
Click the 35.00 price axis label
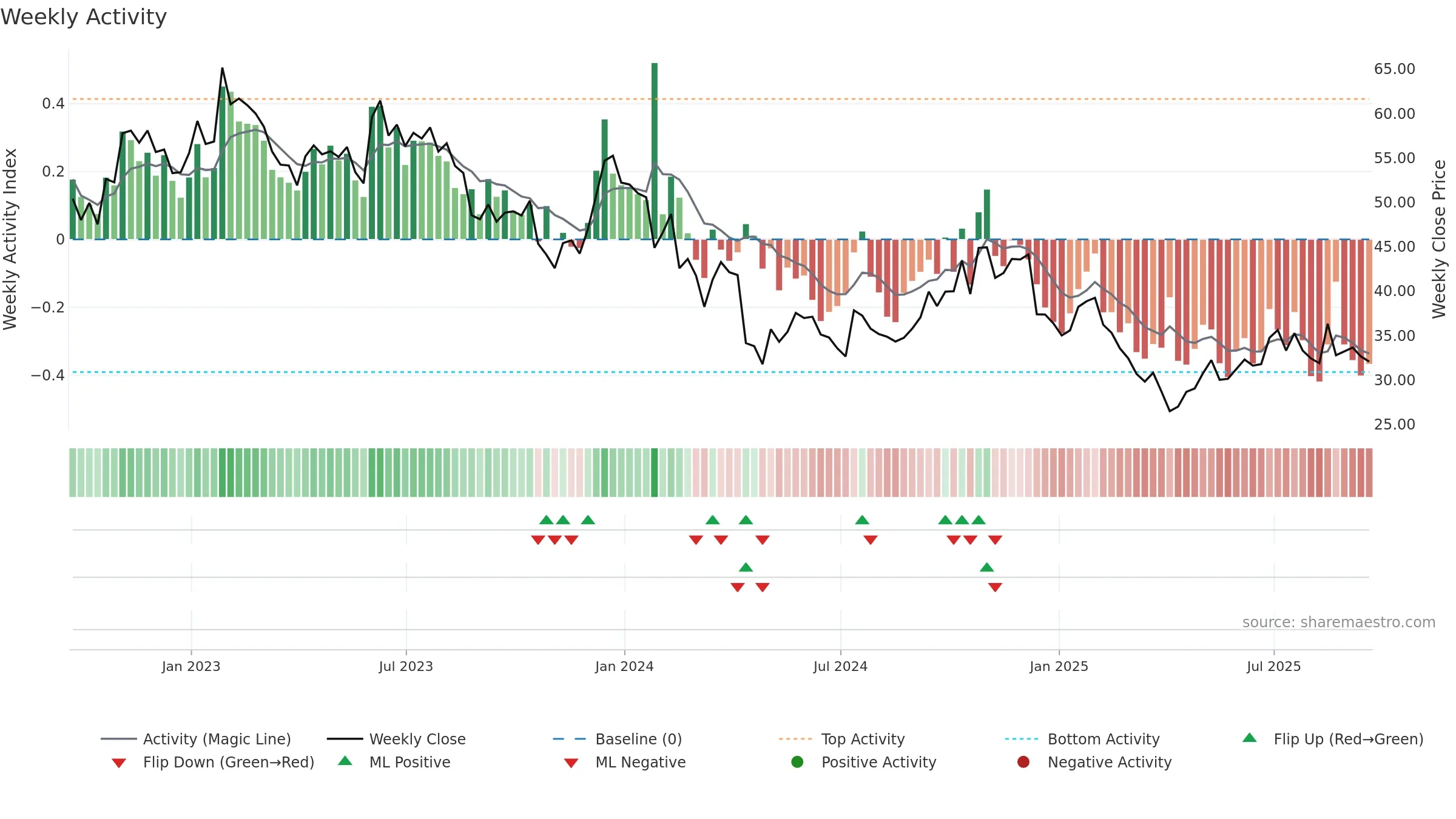tap(1394, 335)
